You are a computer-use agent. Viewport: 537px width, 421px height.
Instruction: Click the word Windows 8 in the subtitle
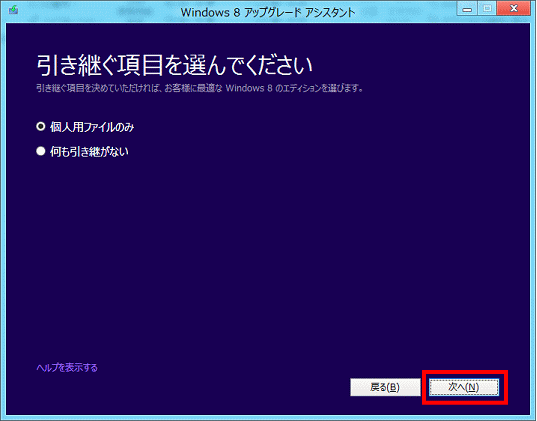coord(249,88)
